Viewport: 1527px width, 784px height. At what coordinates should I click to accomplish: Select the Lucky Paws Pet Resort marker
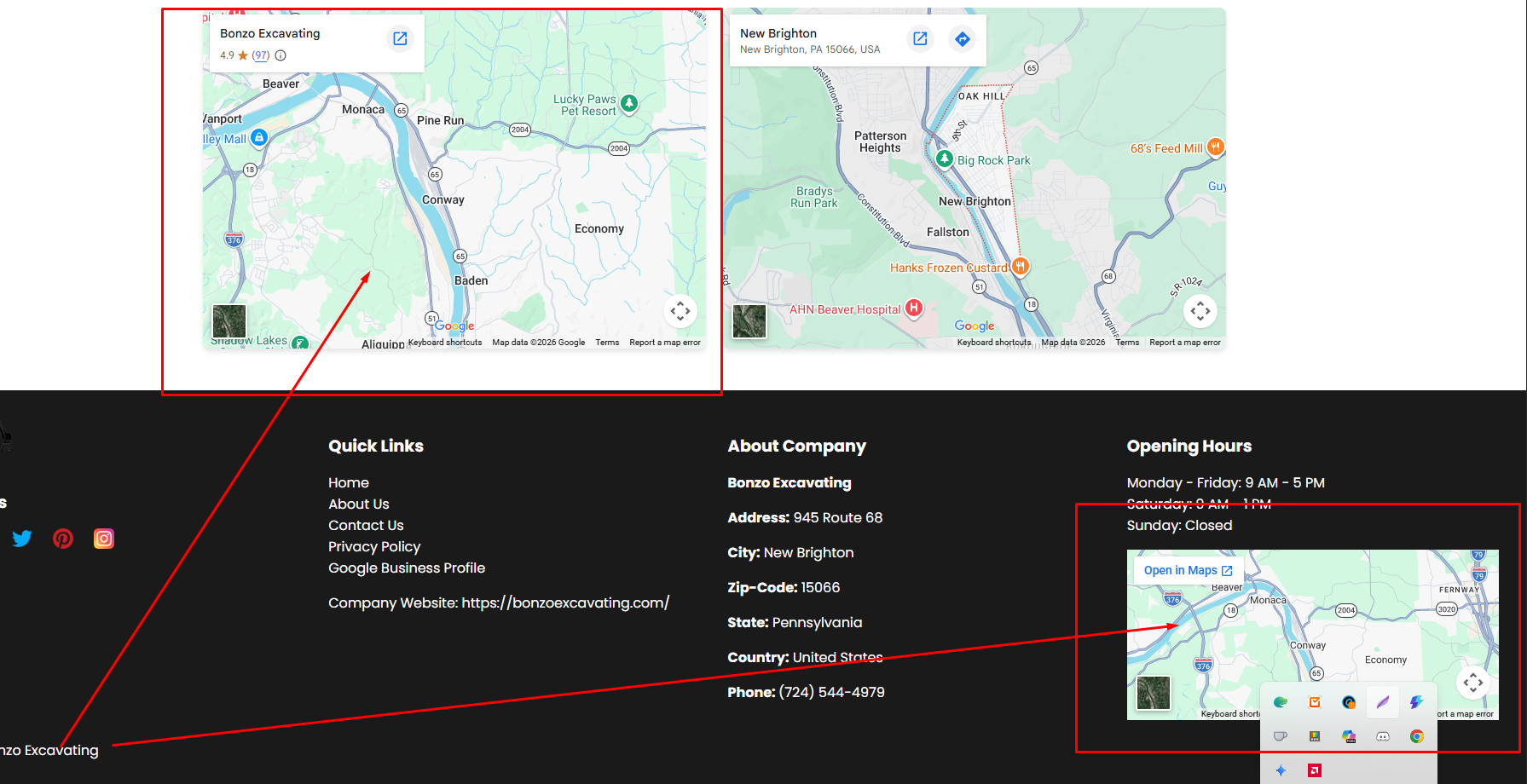click(x=629, y=103)
